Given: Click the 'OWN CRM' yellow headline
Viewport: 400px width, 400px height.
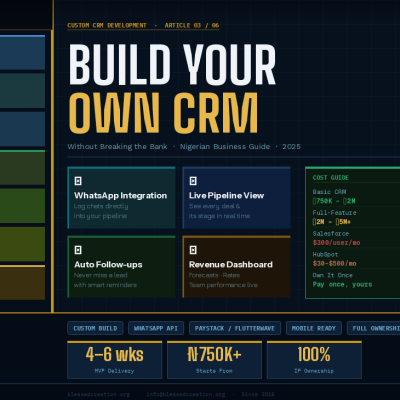Looking at the screenshot, I should (x=163, y=113).
